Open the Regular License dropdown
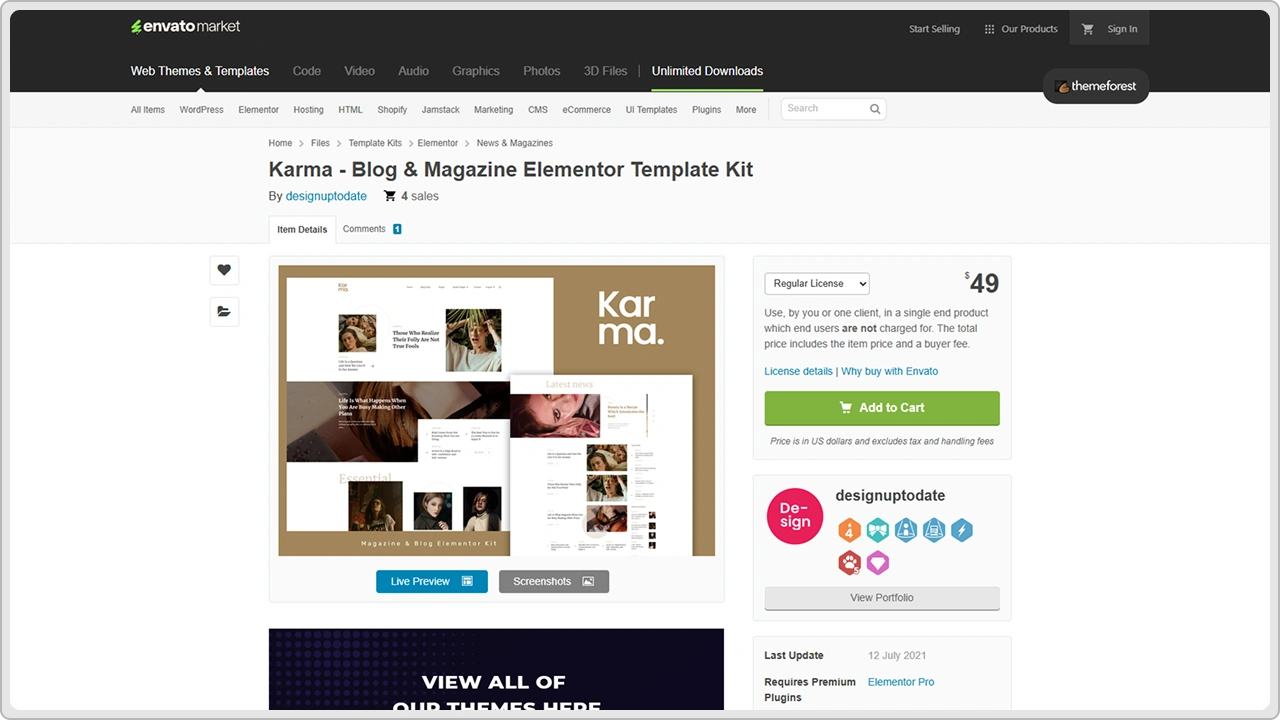 pos(817,284)
